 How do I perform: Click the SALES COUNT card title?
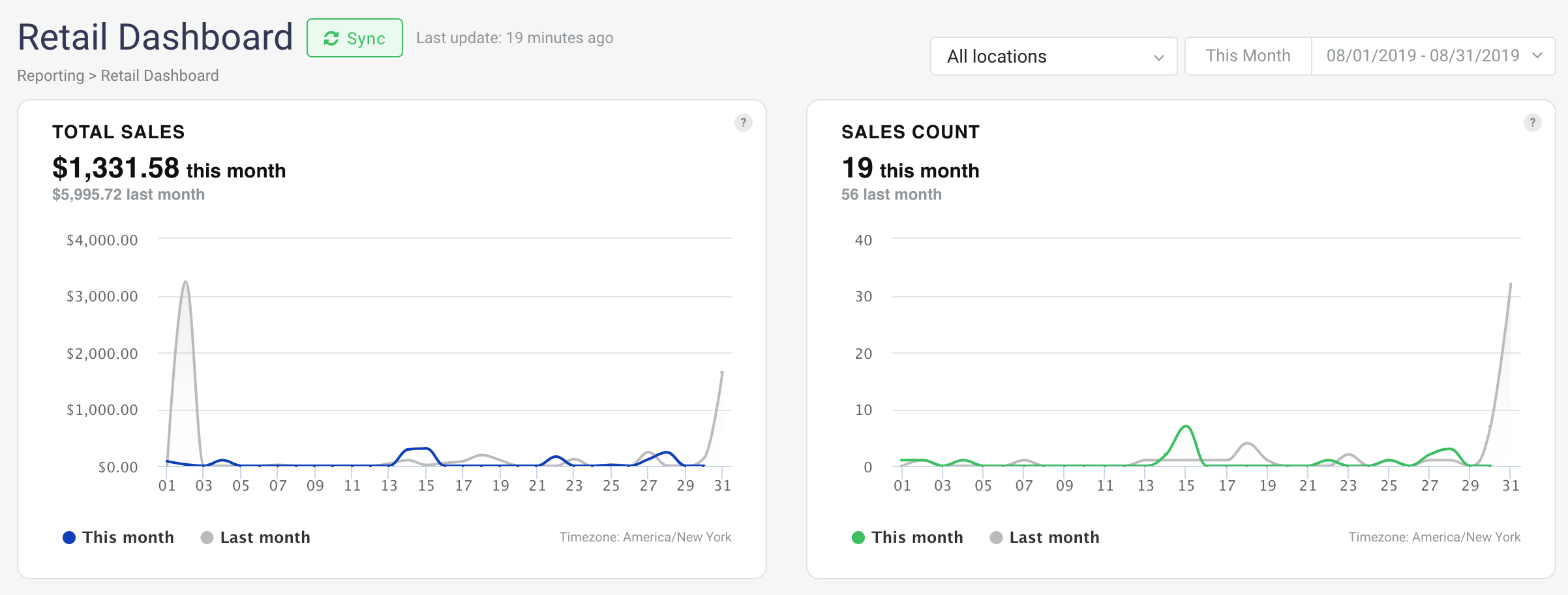[x=911, y=132]
